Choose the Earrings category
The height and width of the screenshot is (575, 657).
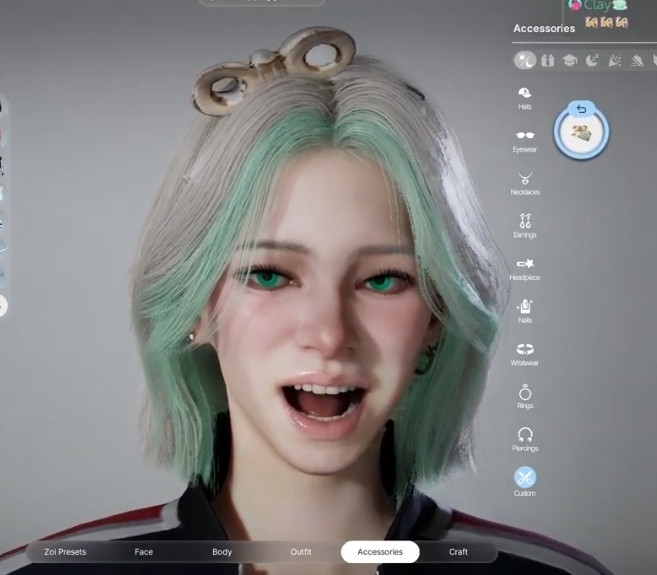[525, 224]
